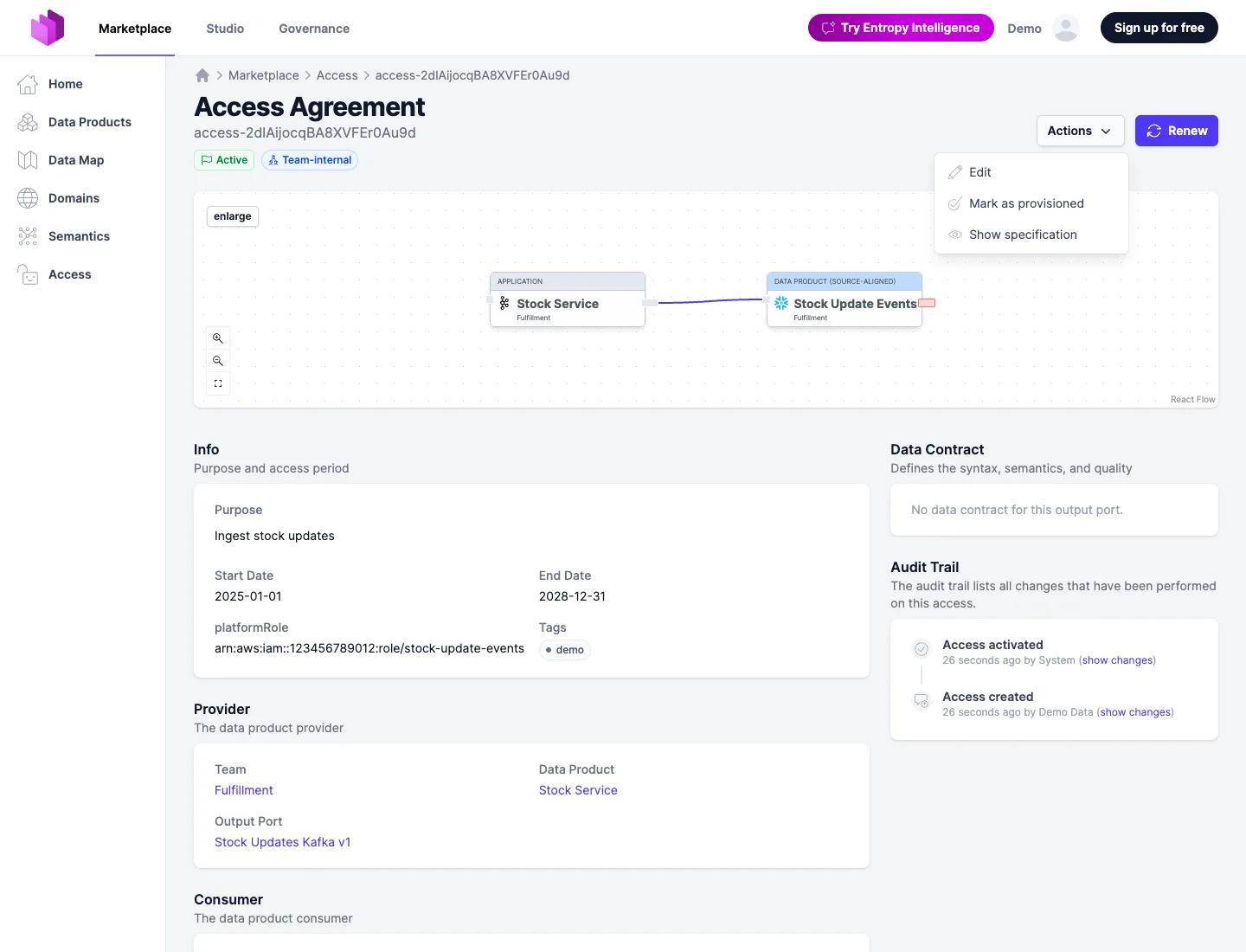Click the Mark as provisioned check icon

[x=955, y=203]
